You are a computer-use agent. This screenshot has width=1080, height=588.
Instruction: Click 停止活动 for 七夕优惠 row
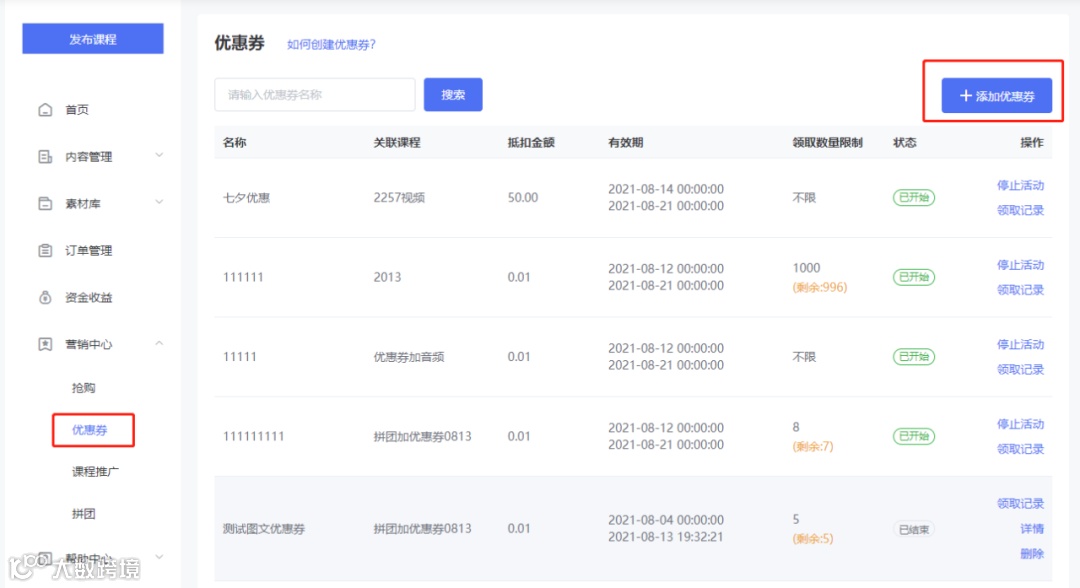1020,185
